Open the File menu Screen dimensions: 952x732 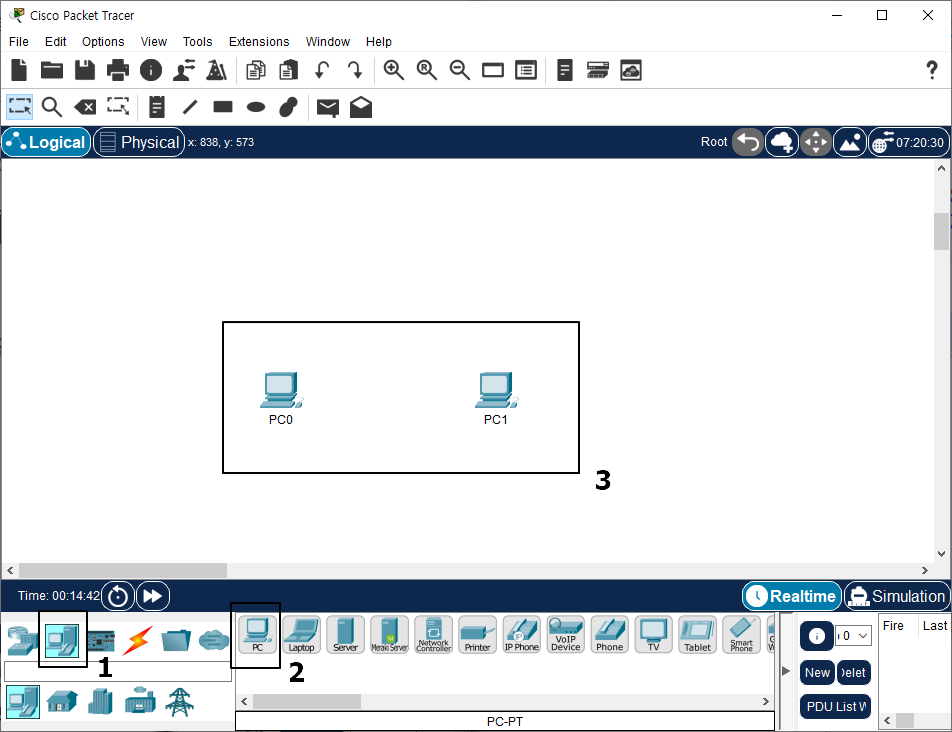(x=19, y=41)
